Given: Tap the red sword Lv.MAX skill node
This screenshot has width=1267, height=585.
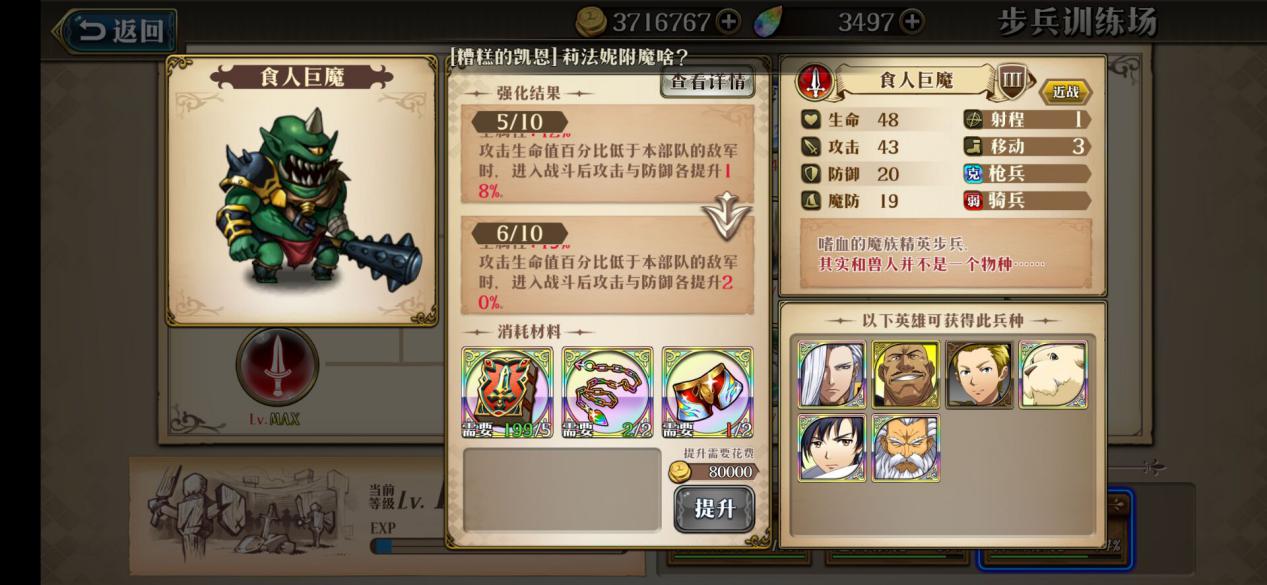Looking at the screenshot, I should [277, 368].
